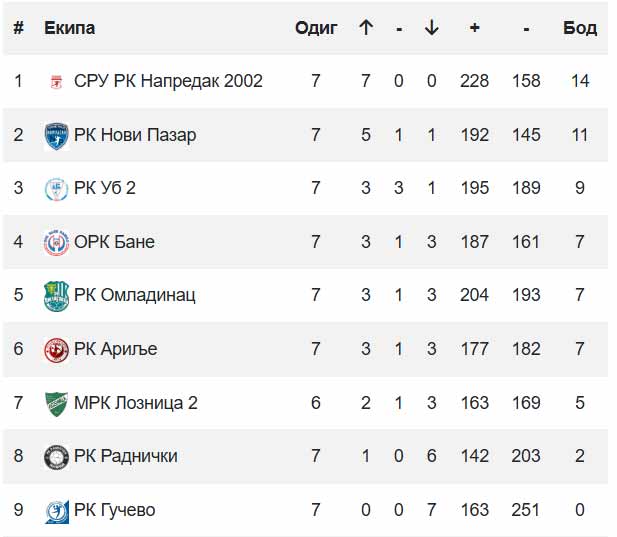Select the РК Гучево team name

click(x=115, y=510)
